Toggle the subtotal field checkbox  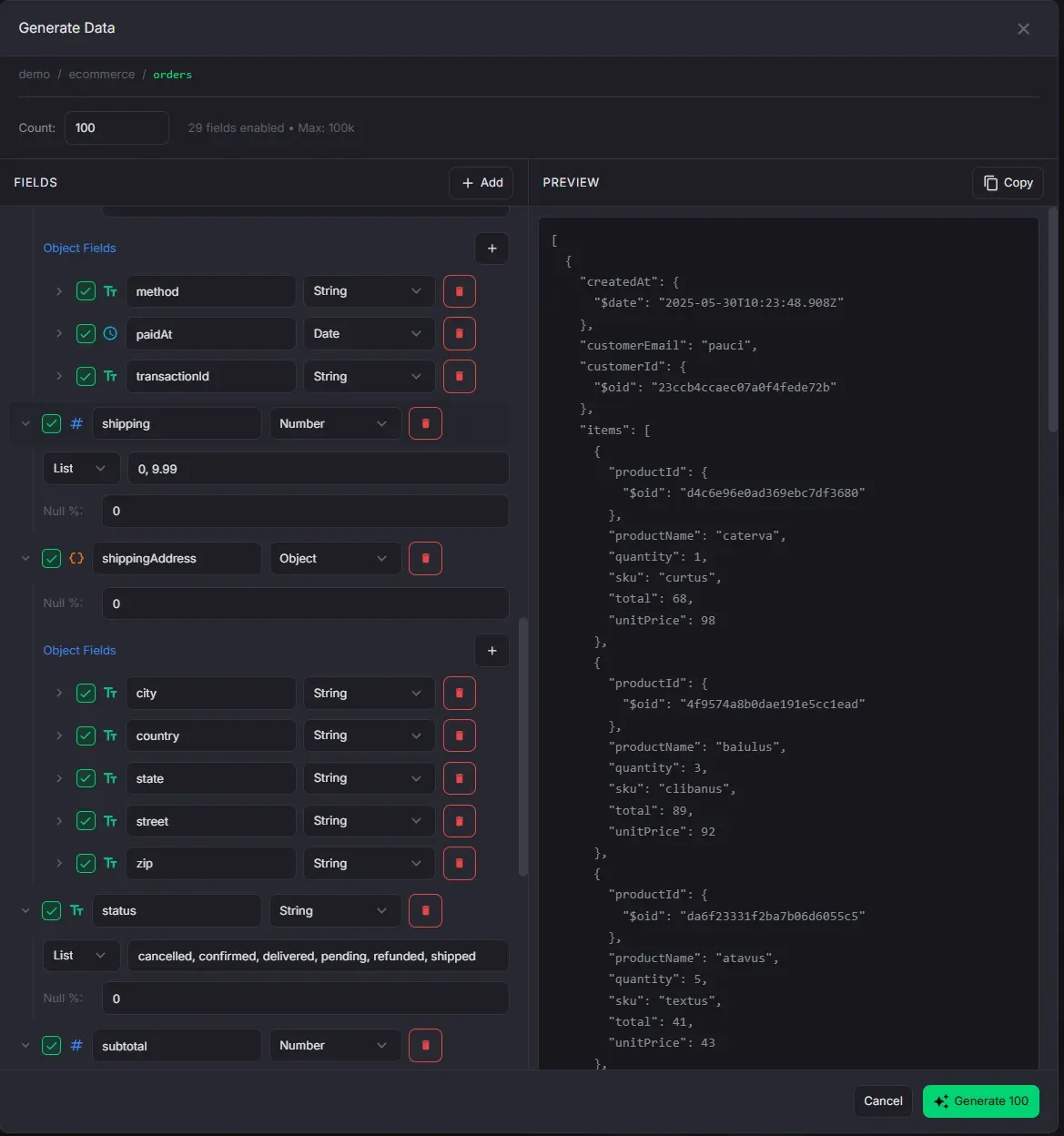tap(52, 1046)
